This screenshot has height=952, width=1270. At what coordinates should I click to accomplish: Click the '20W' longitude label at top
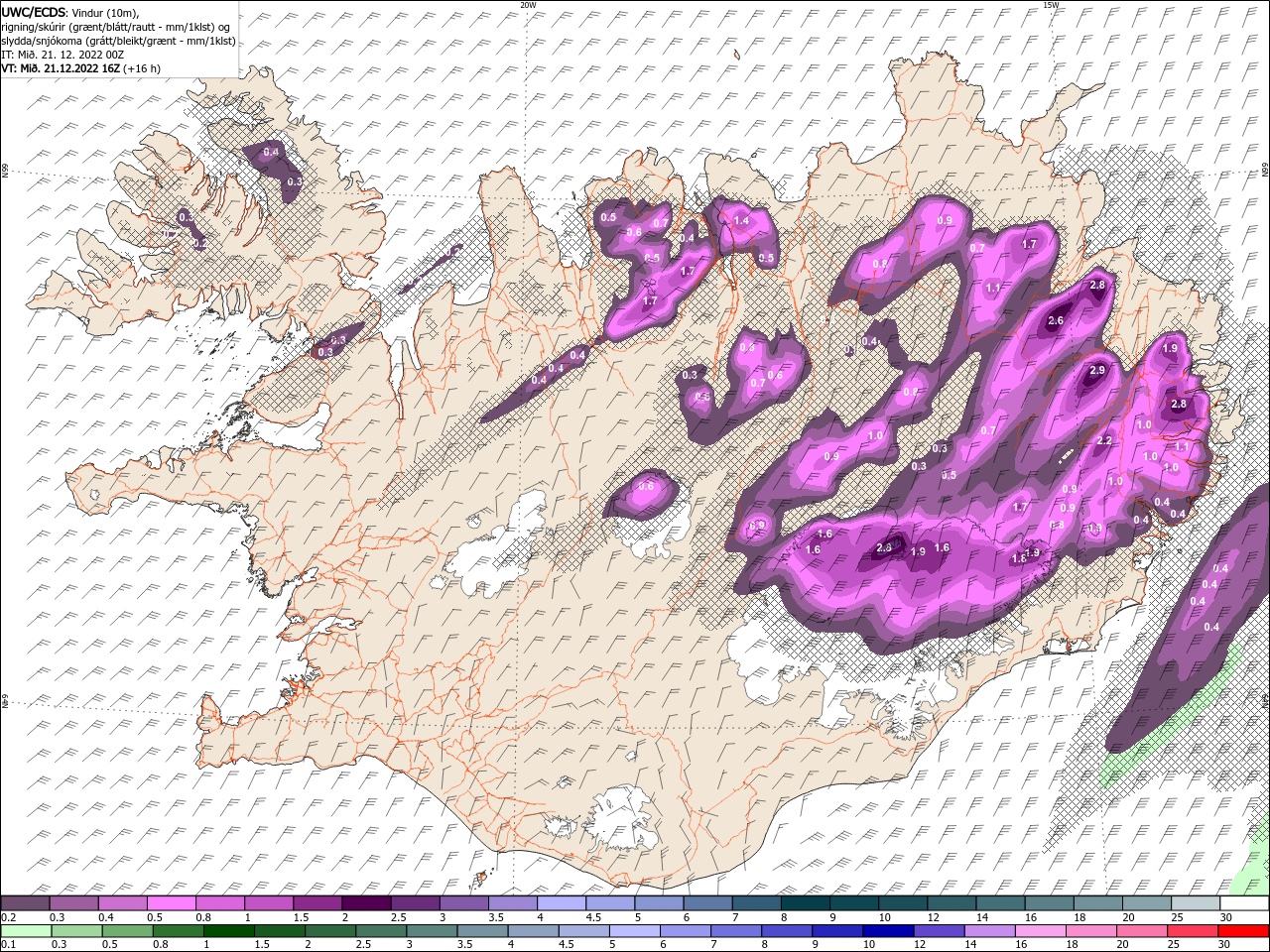(528, 5)
